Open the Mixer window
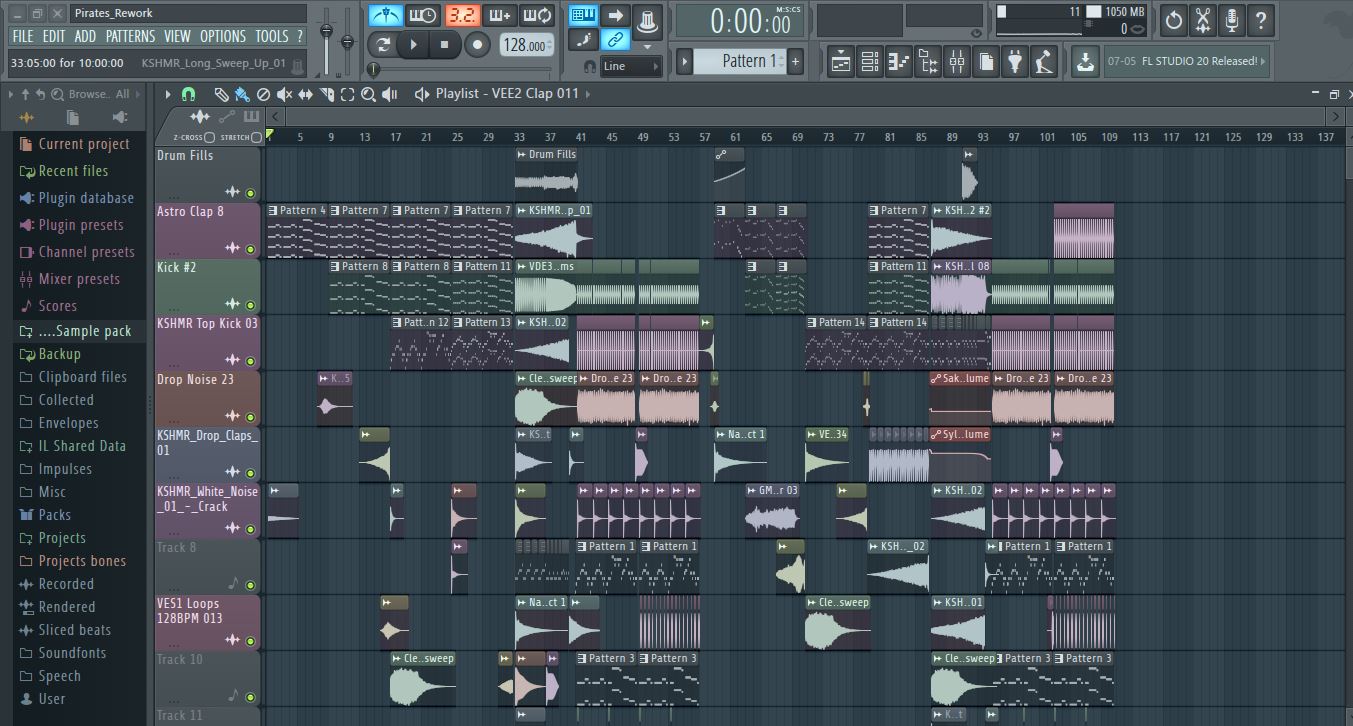The width and height of the screenshot is (1353, 726). (x=957, y=62)
